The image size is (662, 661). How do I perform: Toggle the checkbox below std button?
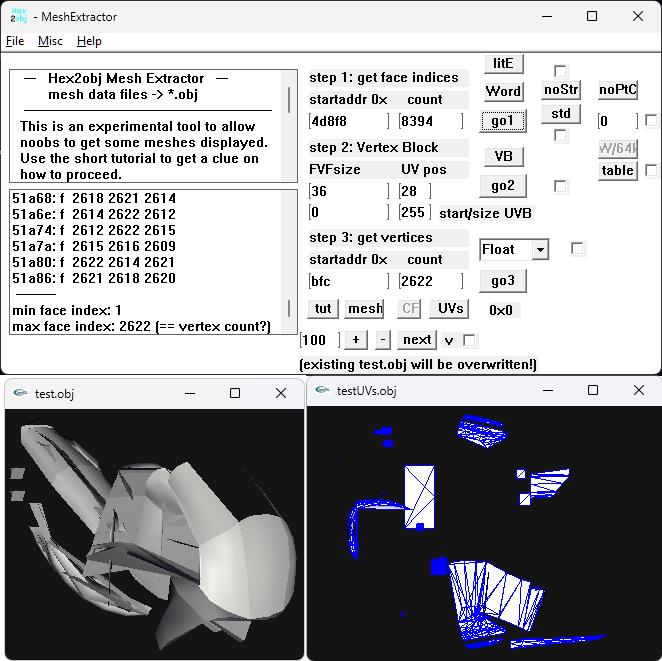tap(560, 135)
